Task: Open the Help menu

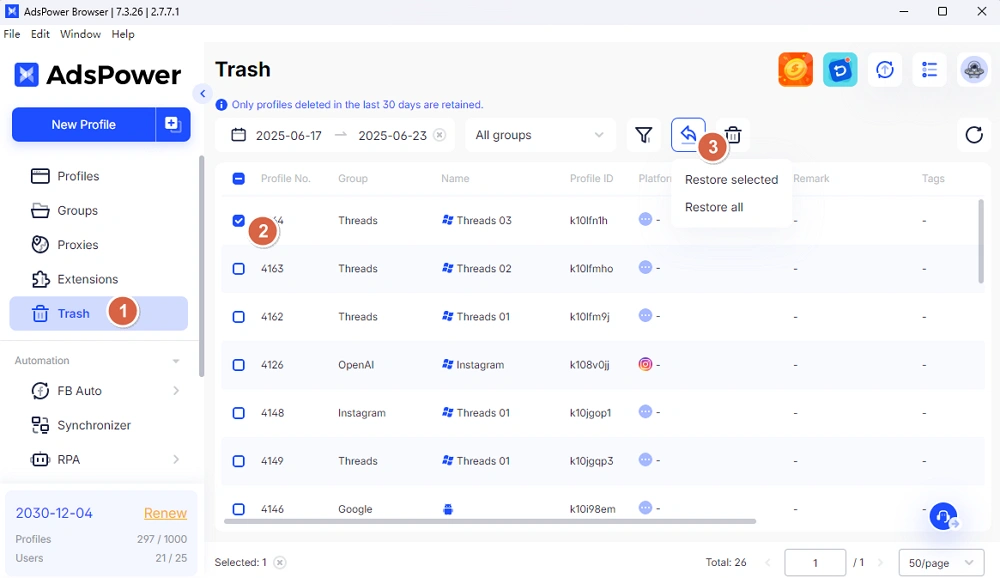Action: (123, 34)
